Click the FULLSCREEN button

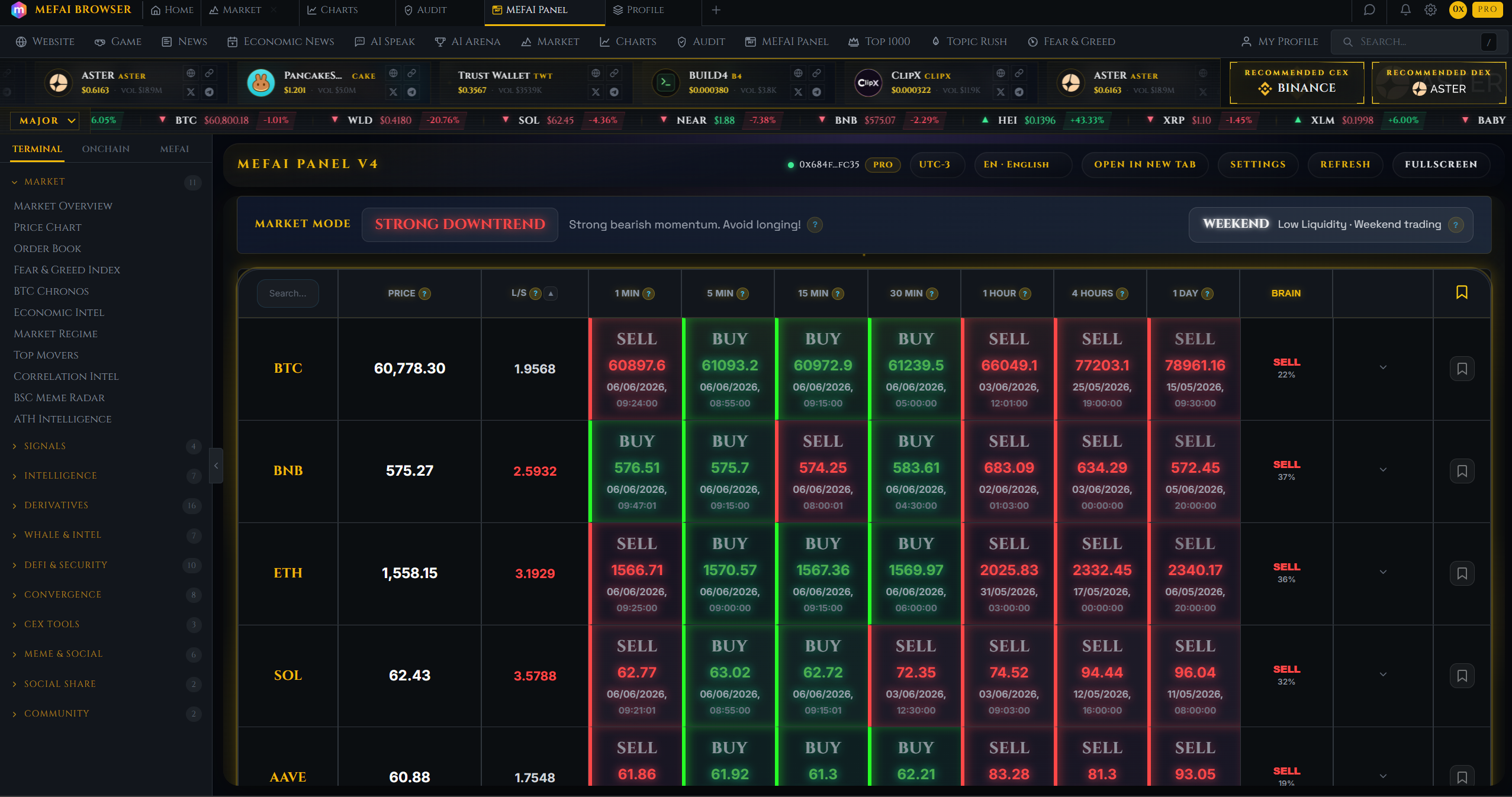point(1440,164)
